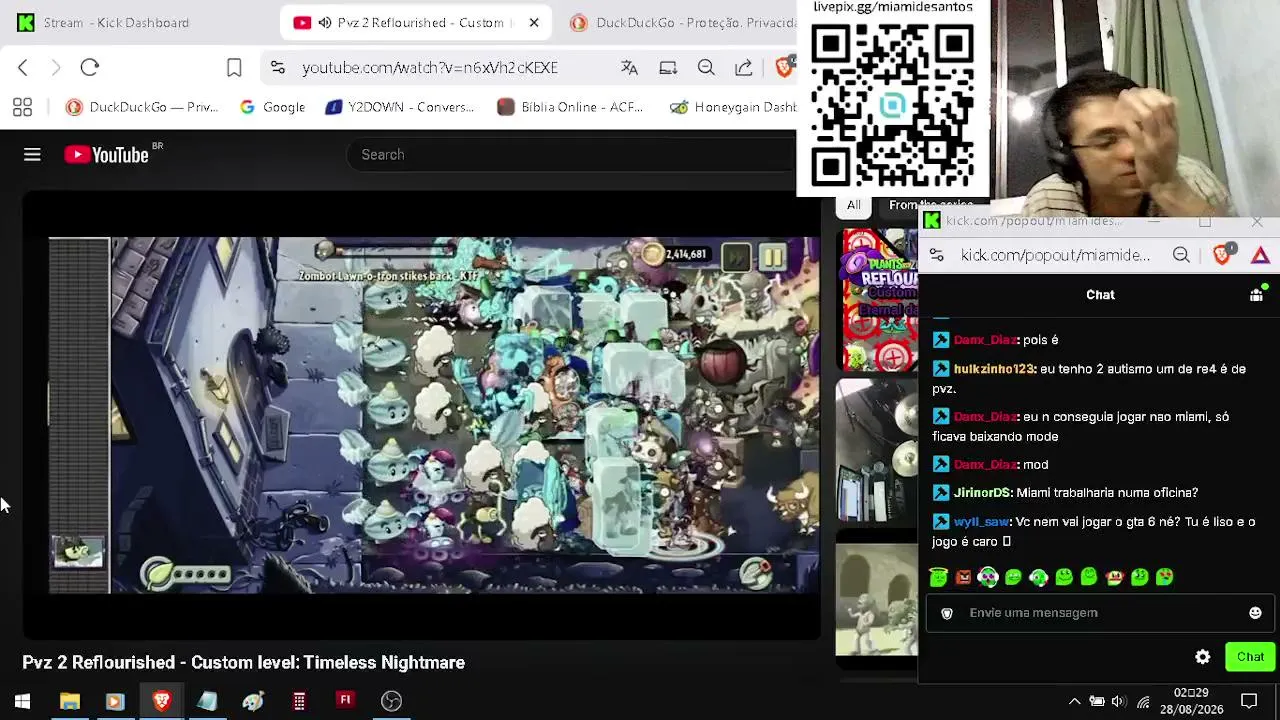This screenshot has height=720, width=1280.
Task: Click the Kick popout address bar
Action: (1055, 255)
